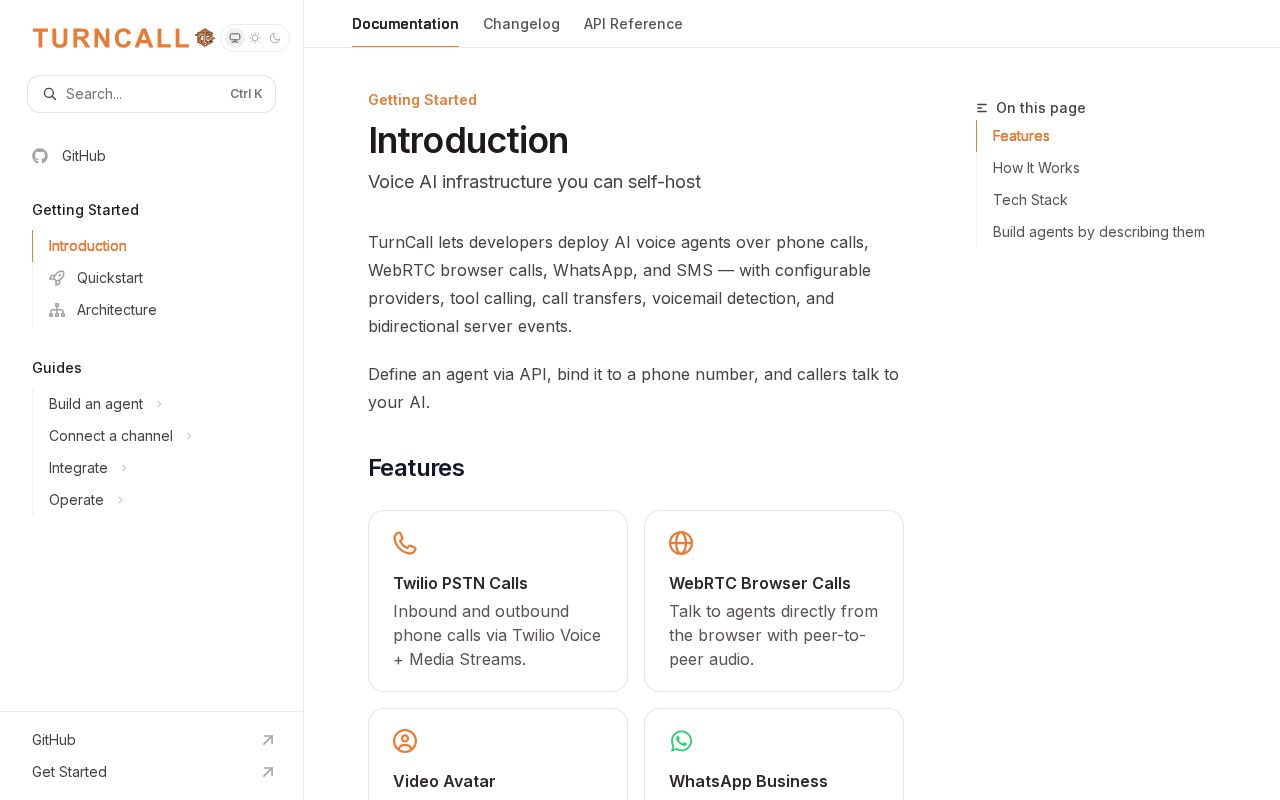Open the Search box
This screenshot has height=800, width=1280.
(x=151, y=94)
